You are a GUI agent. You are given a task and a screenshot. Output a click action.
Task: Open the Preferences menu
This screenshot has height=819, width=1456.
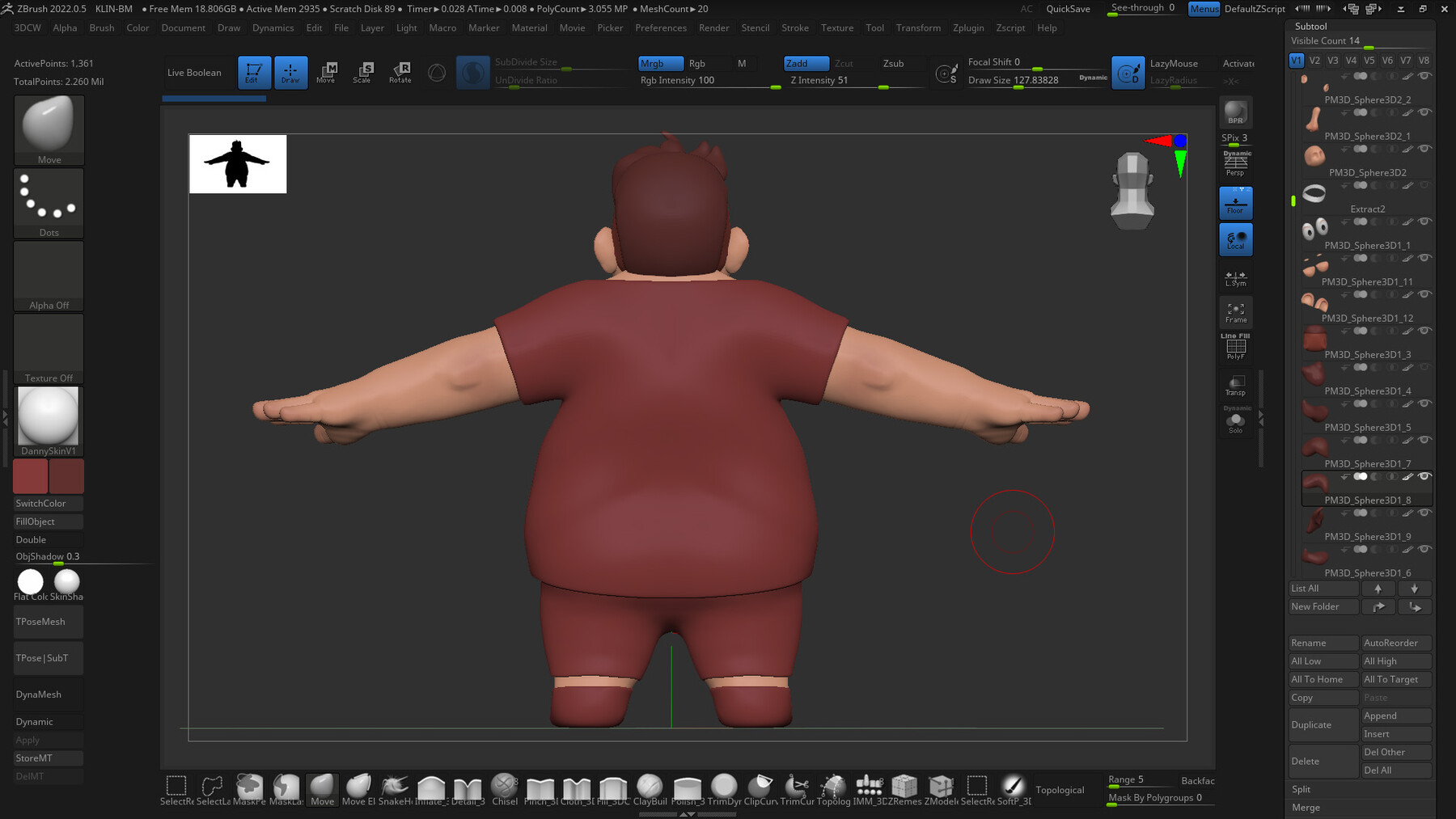pyautogui.click(x=661, y=27)
